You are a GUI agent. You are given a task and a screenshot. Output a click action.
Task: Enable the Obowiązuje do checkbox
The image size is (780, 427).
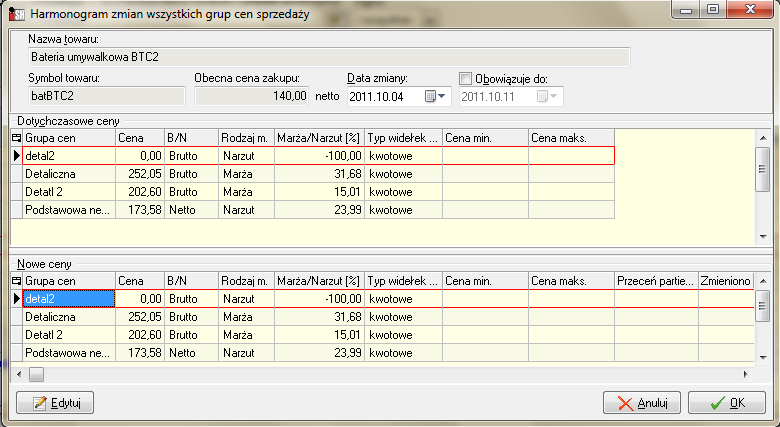(x=466, y=79)
